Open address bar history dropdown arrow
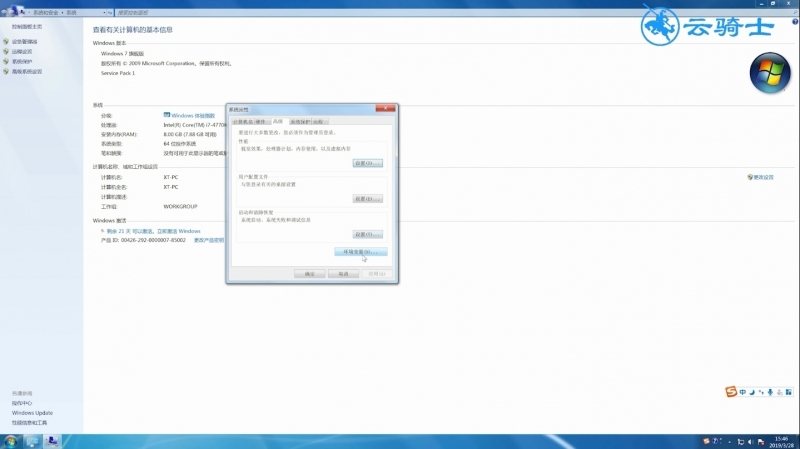 pos(104,13)
